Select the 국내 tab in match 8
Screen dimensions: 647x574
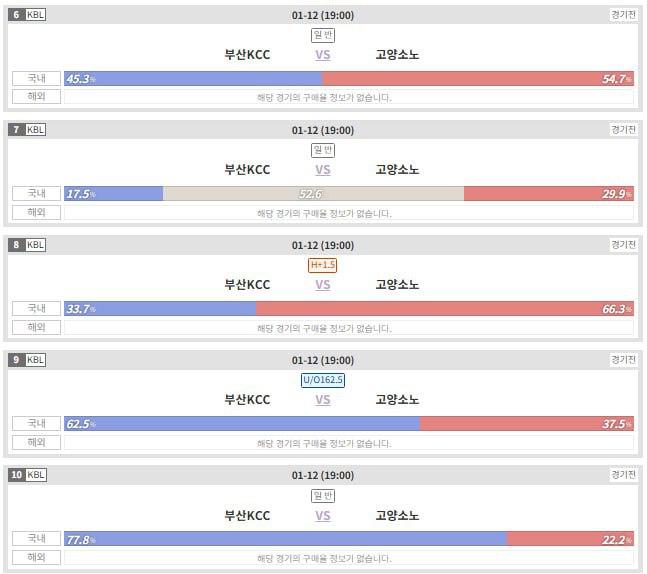click(x=36, y=309)
